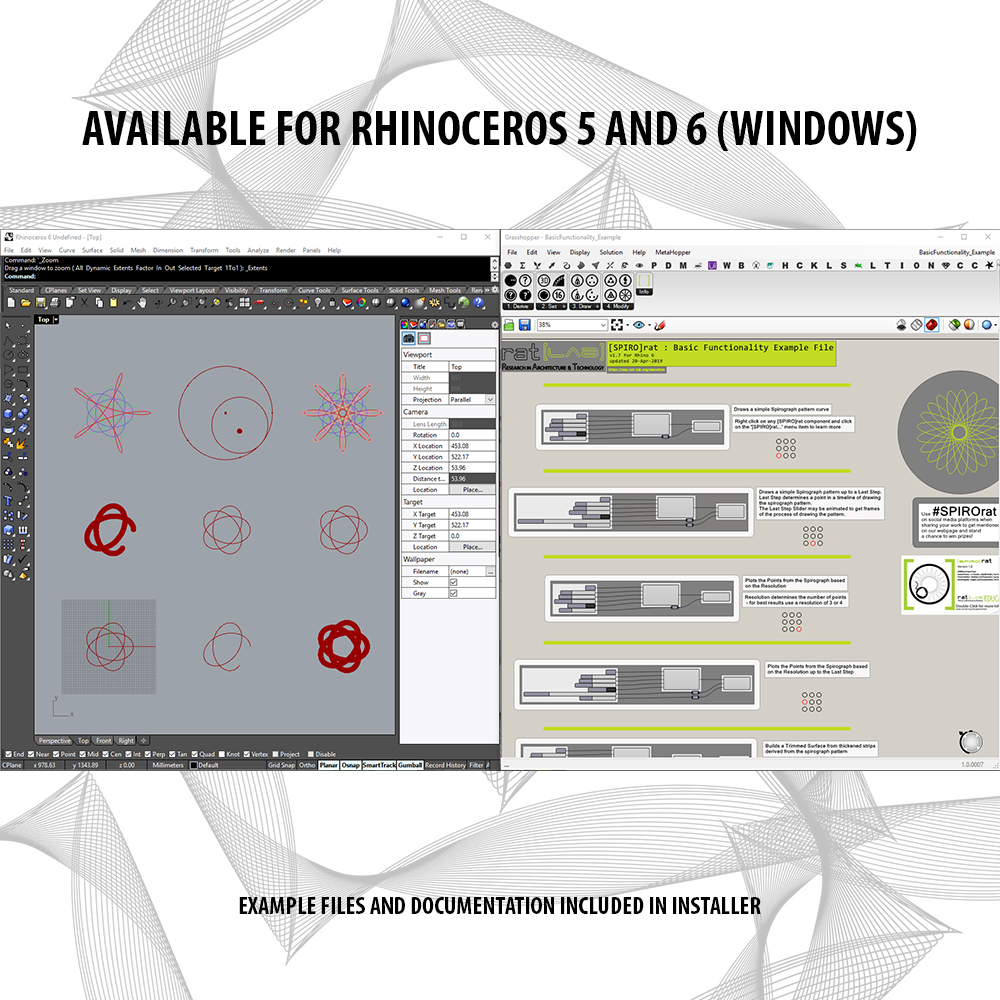Click the light bulb icon in Rhino toolbar
Screen dimensions: 1000x1000
[x=318, y=302]
